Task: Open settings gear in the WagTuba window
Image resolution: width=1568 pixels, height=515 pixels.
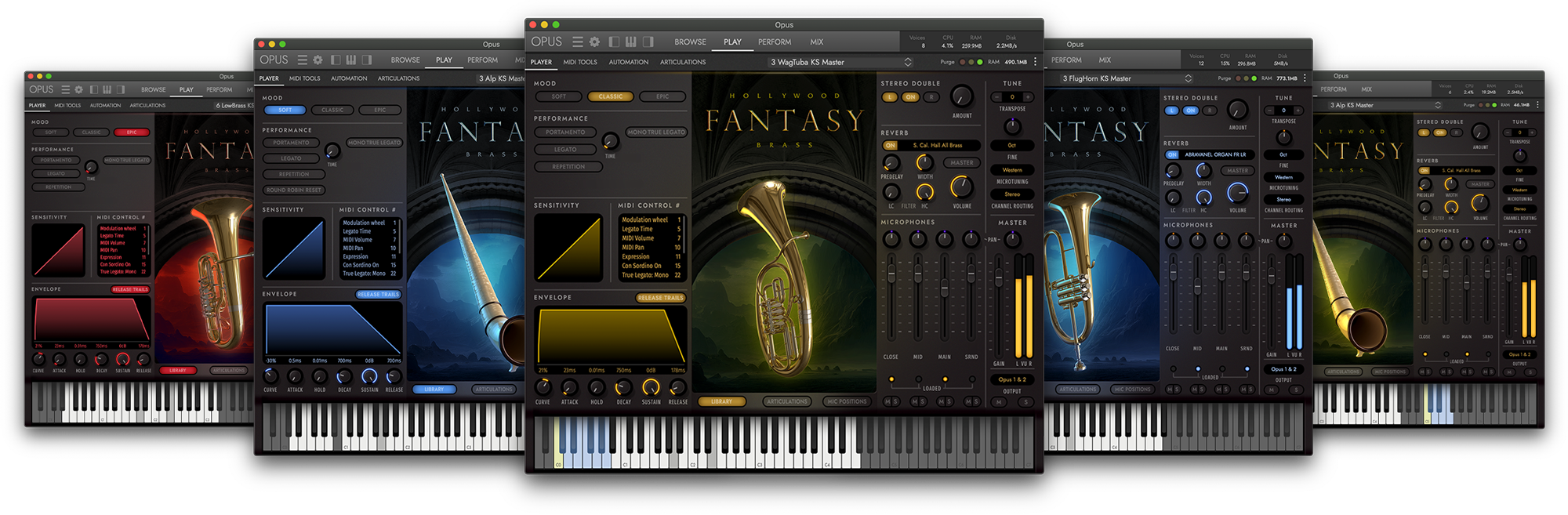Action: (594, 42)
